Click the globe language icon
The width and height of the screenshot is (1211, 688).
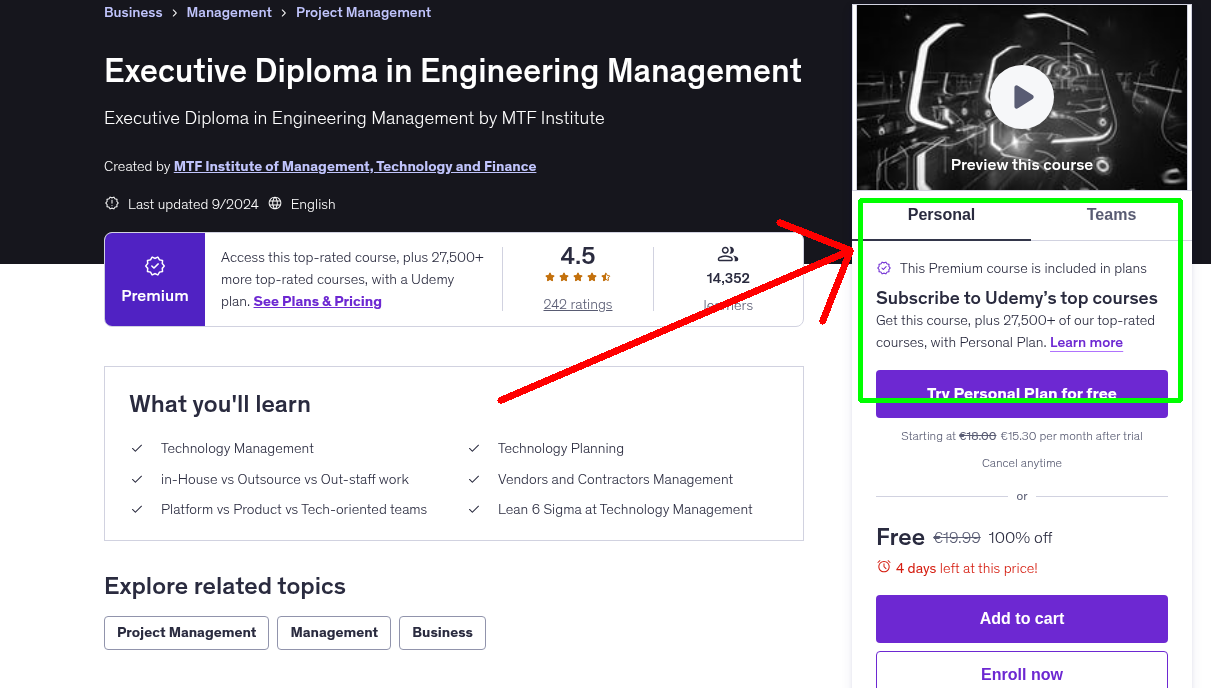point(275,203)
